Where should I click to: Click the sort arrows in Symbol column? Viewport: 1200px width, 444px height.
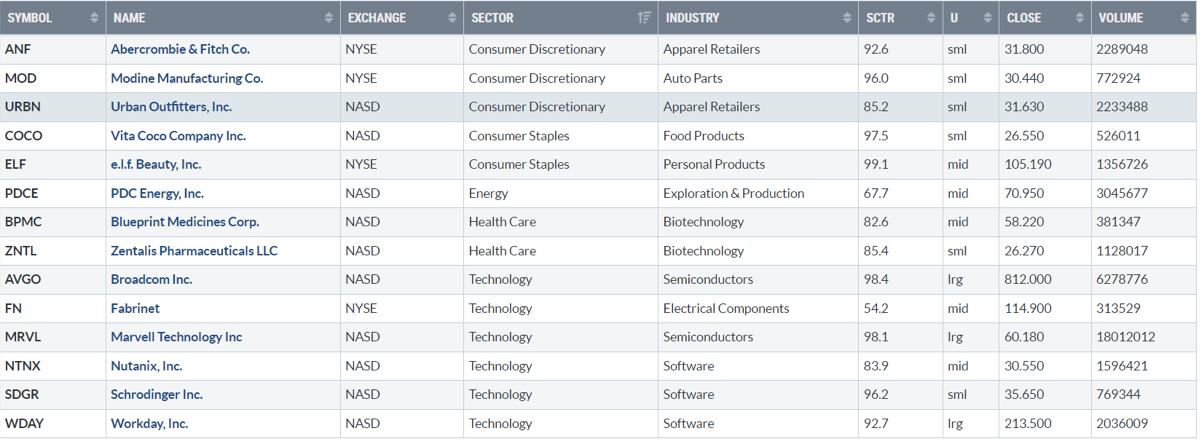(x=95, y=18)
